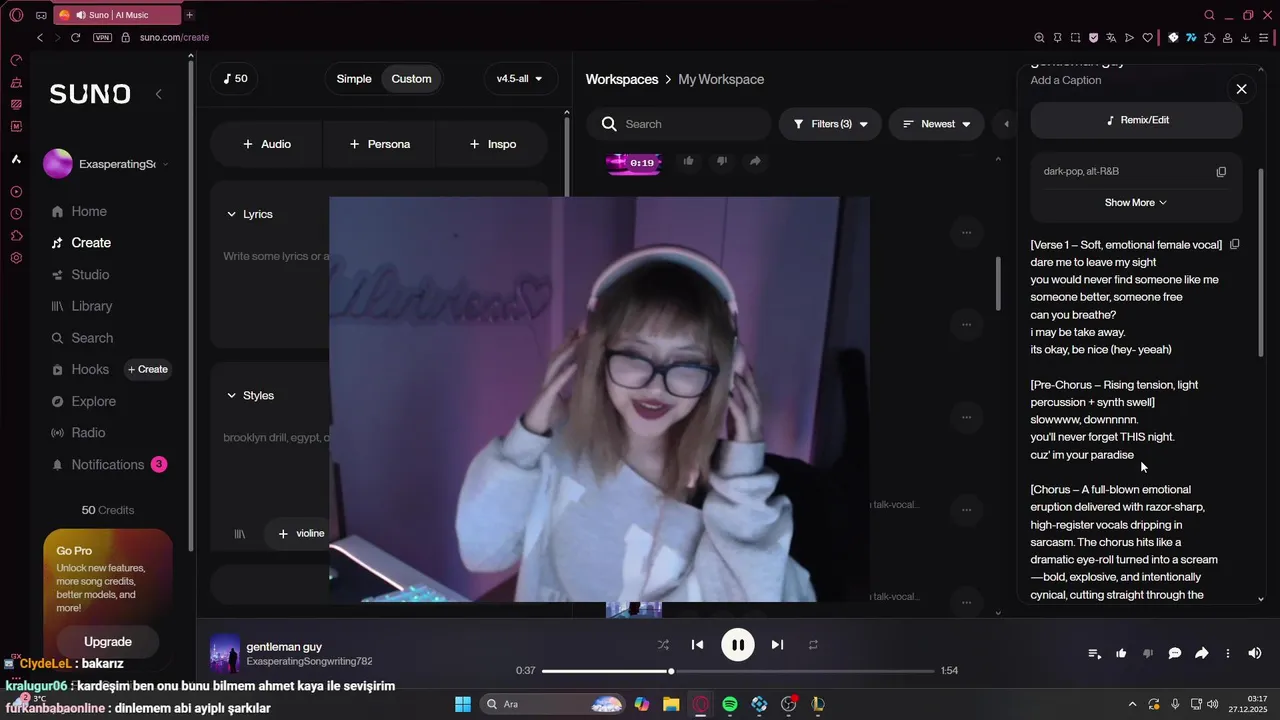Close the song details panel
The height and width of the screenshot is (720, 1280).
coord(1242,89)
